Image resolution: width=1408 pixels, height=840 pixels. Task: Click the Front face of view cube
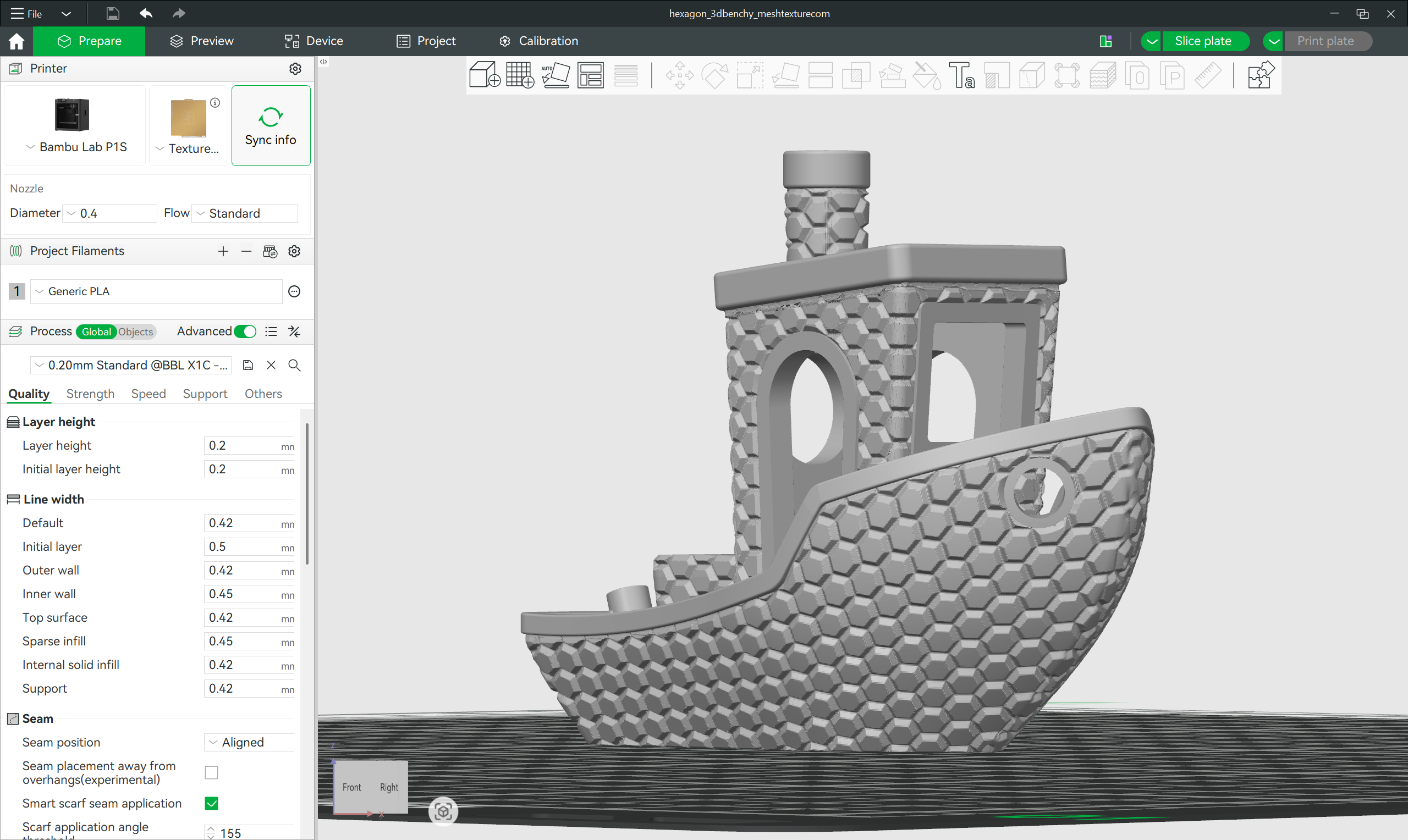(x=351, y=787)
